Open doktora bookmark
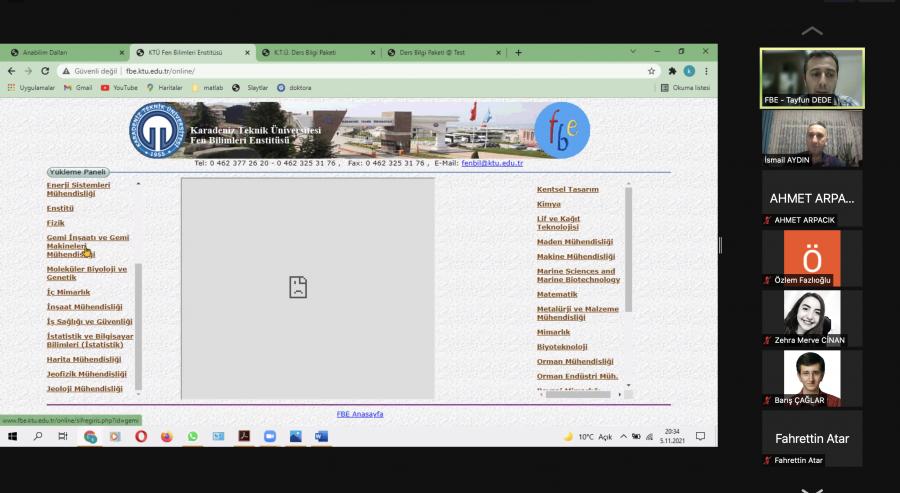The width and height of the screenshot is (900, 493). point(294,88)
